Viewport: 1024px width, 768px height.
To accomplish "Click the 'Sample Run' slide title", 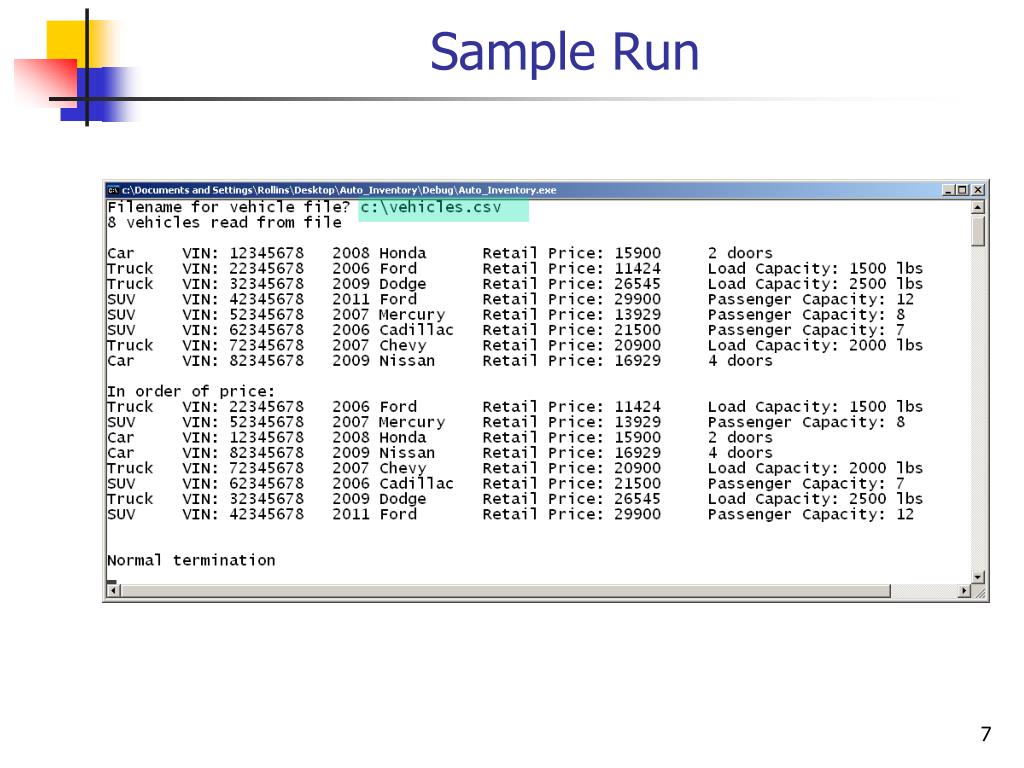I will pos(564,52).
